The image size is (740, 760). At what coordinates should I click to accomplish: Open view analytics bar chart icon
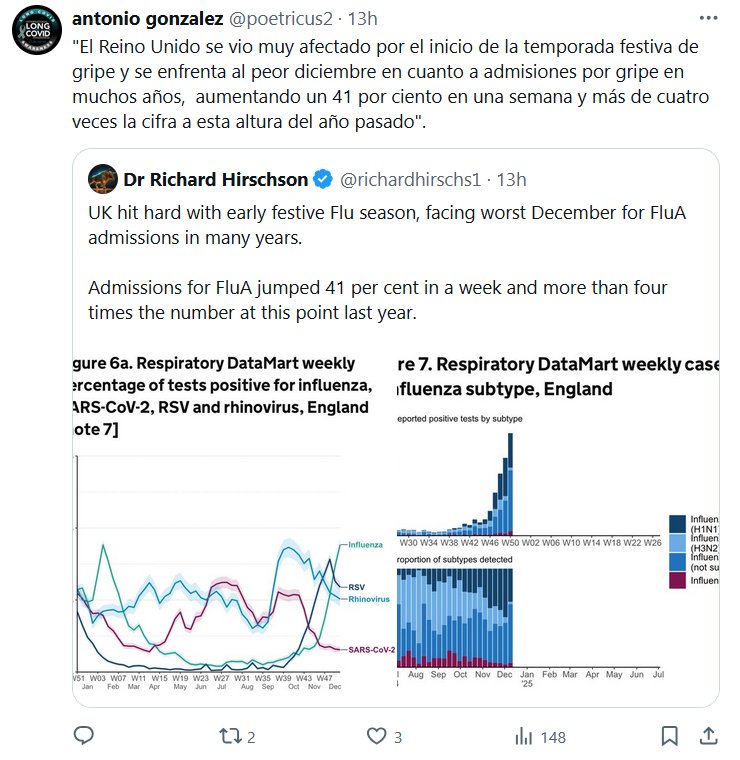523,737
